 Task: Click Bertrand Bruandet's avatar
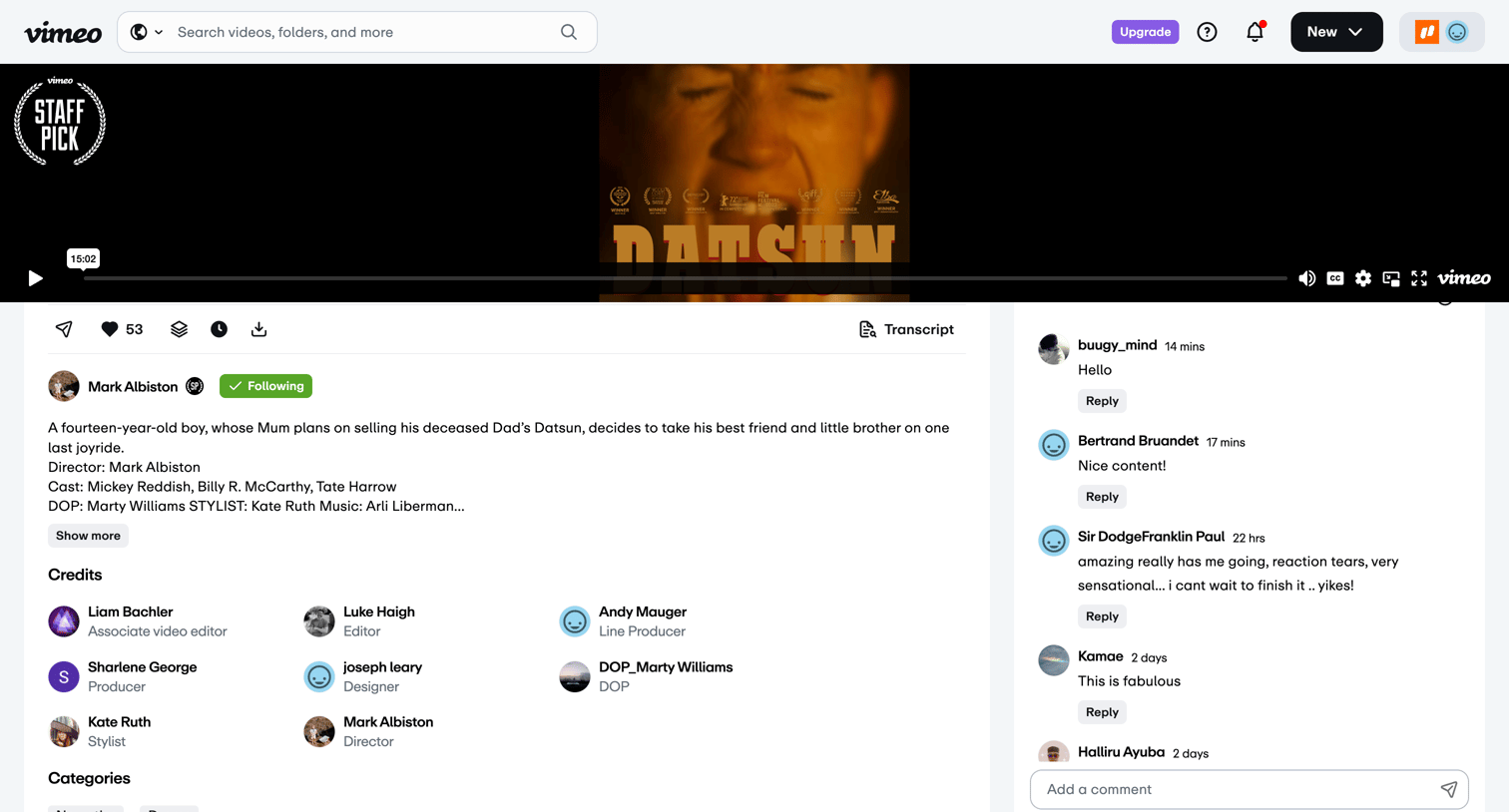pyautogui.click(x=1054, y=445)
